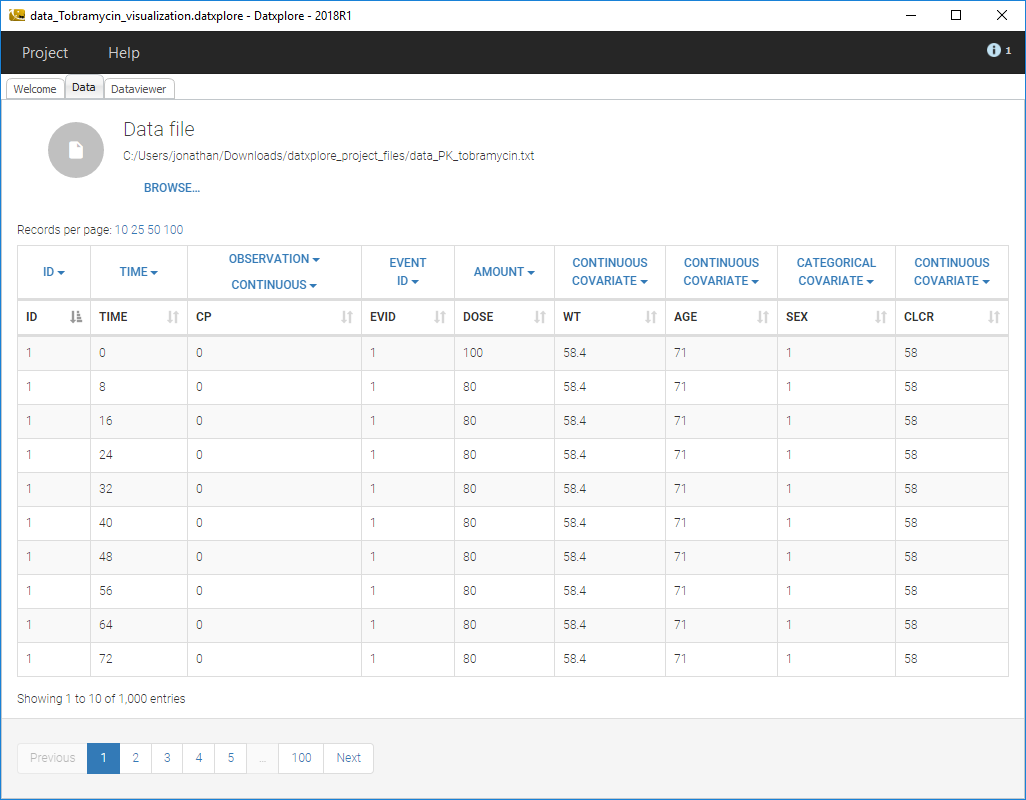The image size is (1026, 800).
Task: Sort by WT column sort arrows
Action: (x=651, y=317)
